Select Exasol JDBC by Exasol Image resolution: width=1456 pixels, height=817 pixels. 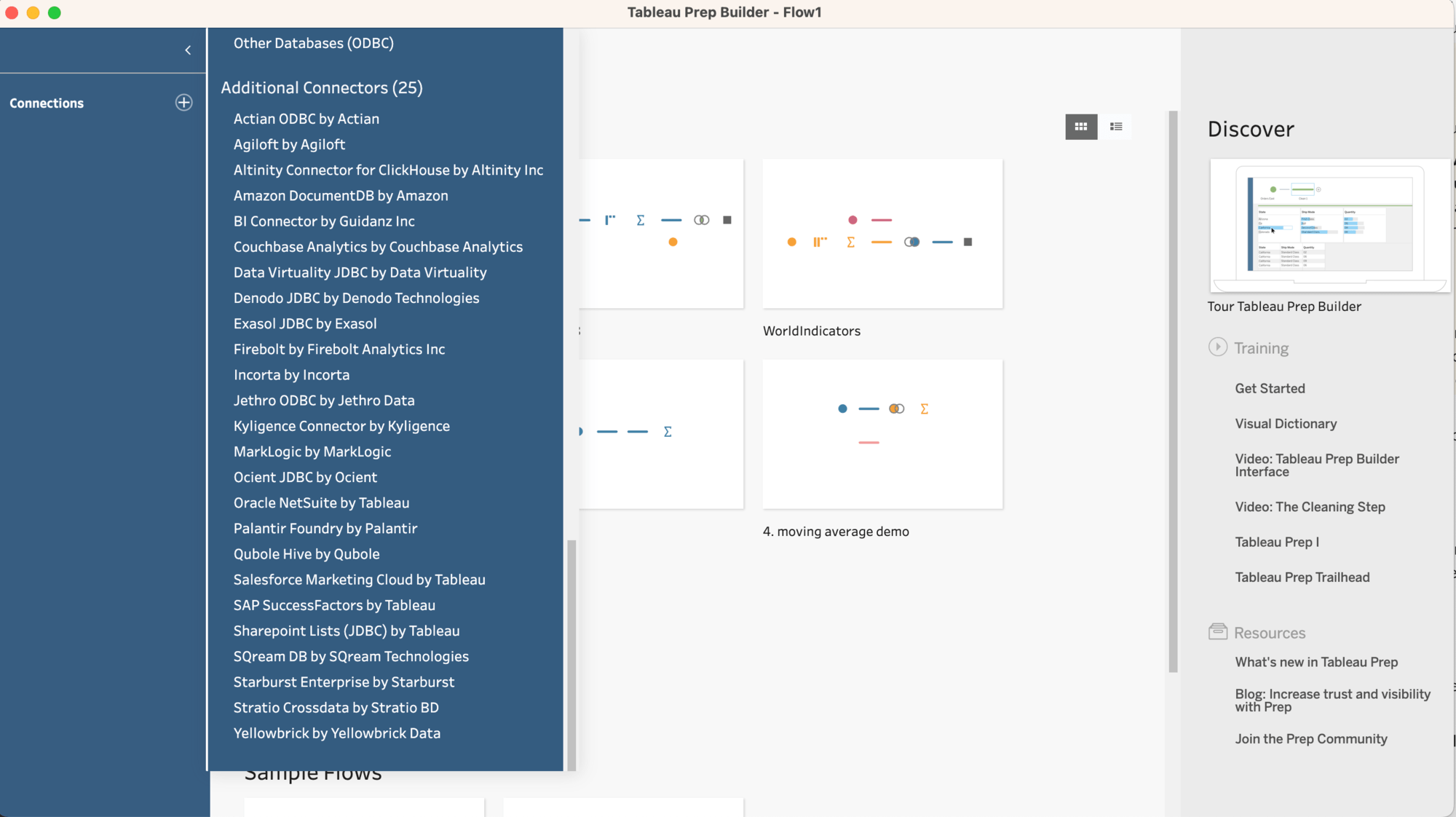click(x=305, y=323)
